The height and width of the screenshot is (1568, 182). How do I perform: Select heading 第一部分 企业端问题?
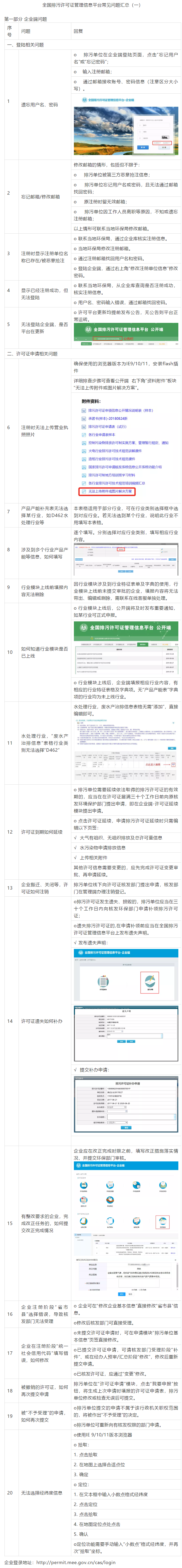pyautogui.click(x=26, y=19)
